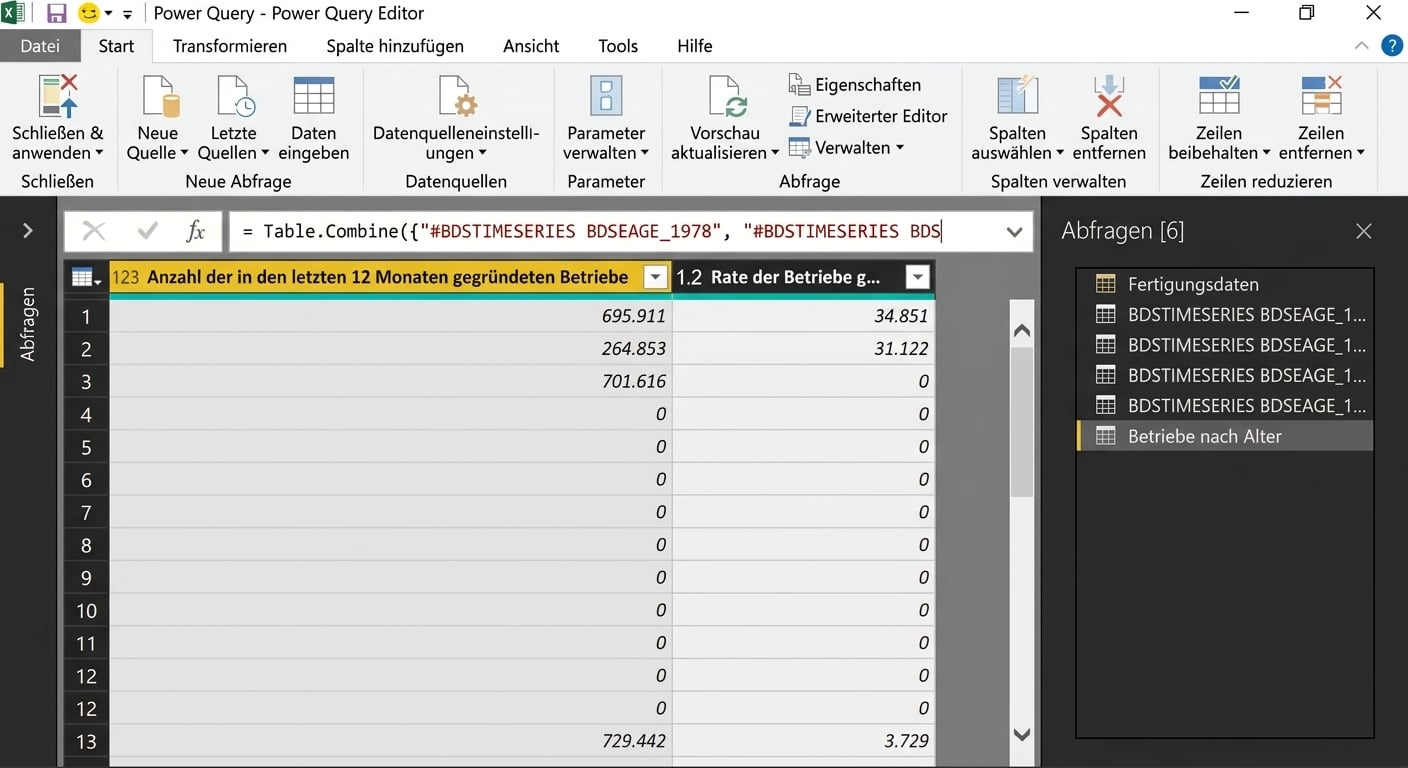Screen dimensions: 1408x768
Task: Click the Vorschau aktualisieren icon
Action: coord(727,97)
